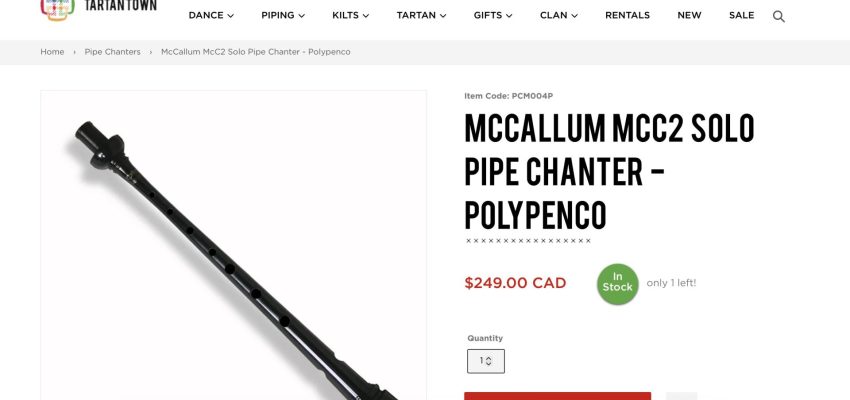Expand the Clan menu chevron
The image size is (850, 400).
[575, 16]
